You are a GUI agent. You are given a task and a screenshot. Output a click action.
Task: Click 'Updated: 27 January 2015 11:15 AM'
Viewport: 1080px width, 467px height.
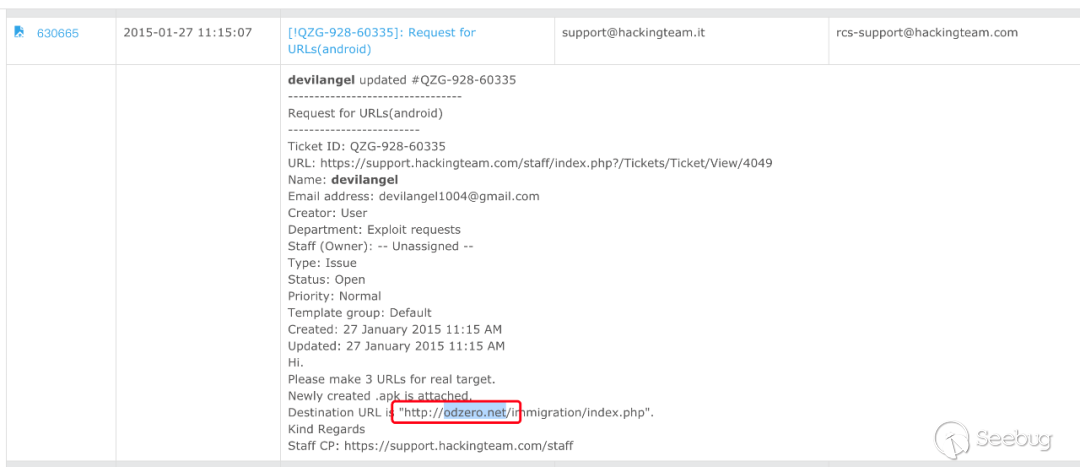click(396, 346)
